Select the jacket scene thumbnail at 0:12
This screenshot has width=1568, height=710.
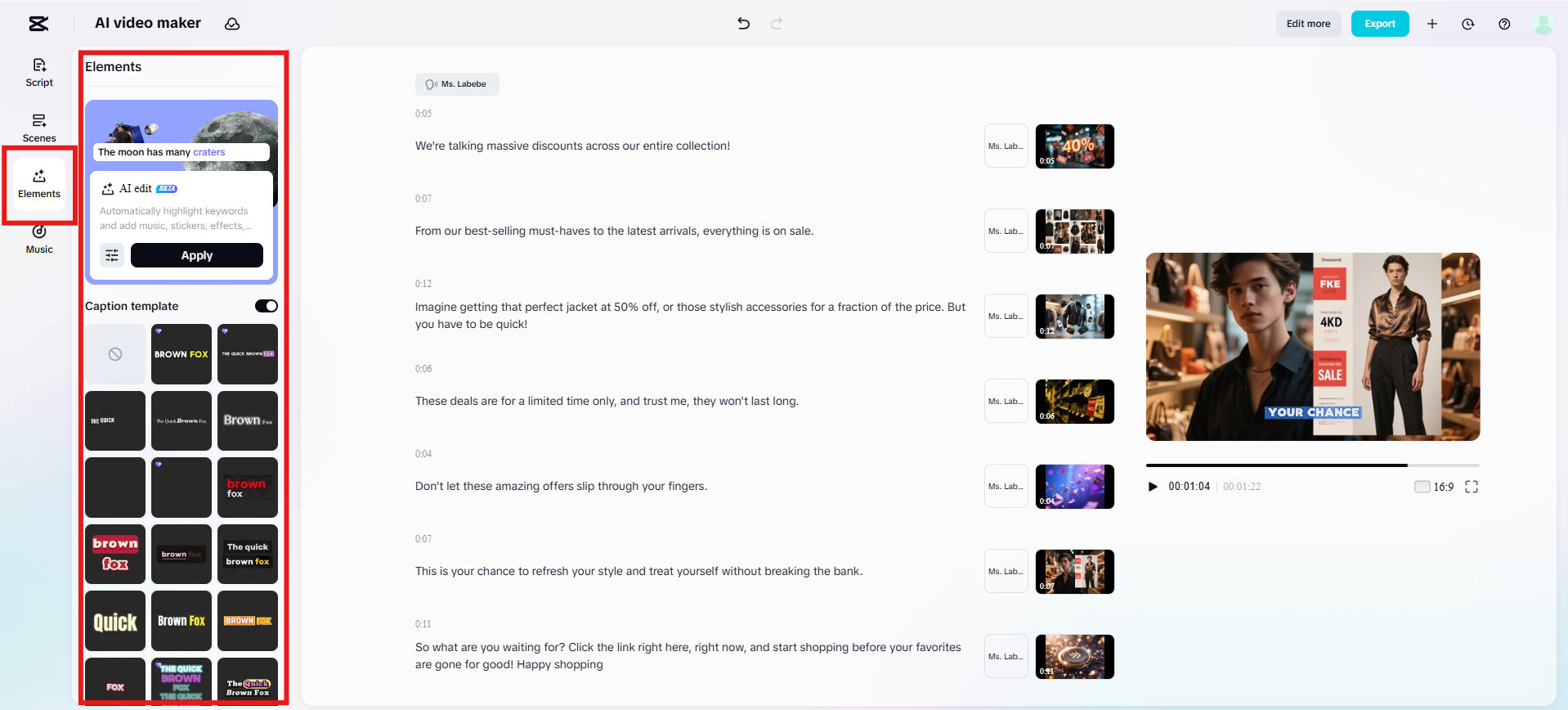click(x=1075, y=317)
